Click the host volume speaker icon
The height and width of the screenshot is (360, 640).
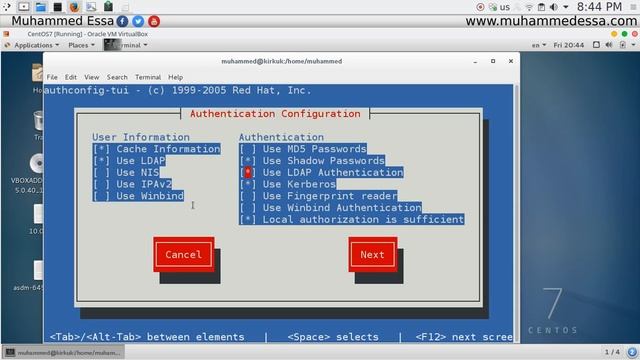pyautogui.click(x=554, y=7)
